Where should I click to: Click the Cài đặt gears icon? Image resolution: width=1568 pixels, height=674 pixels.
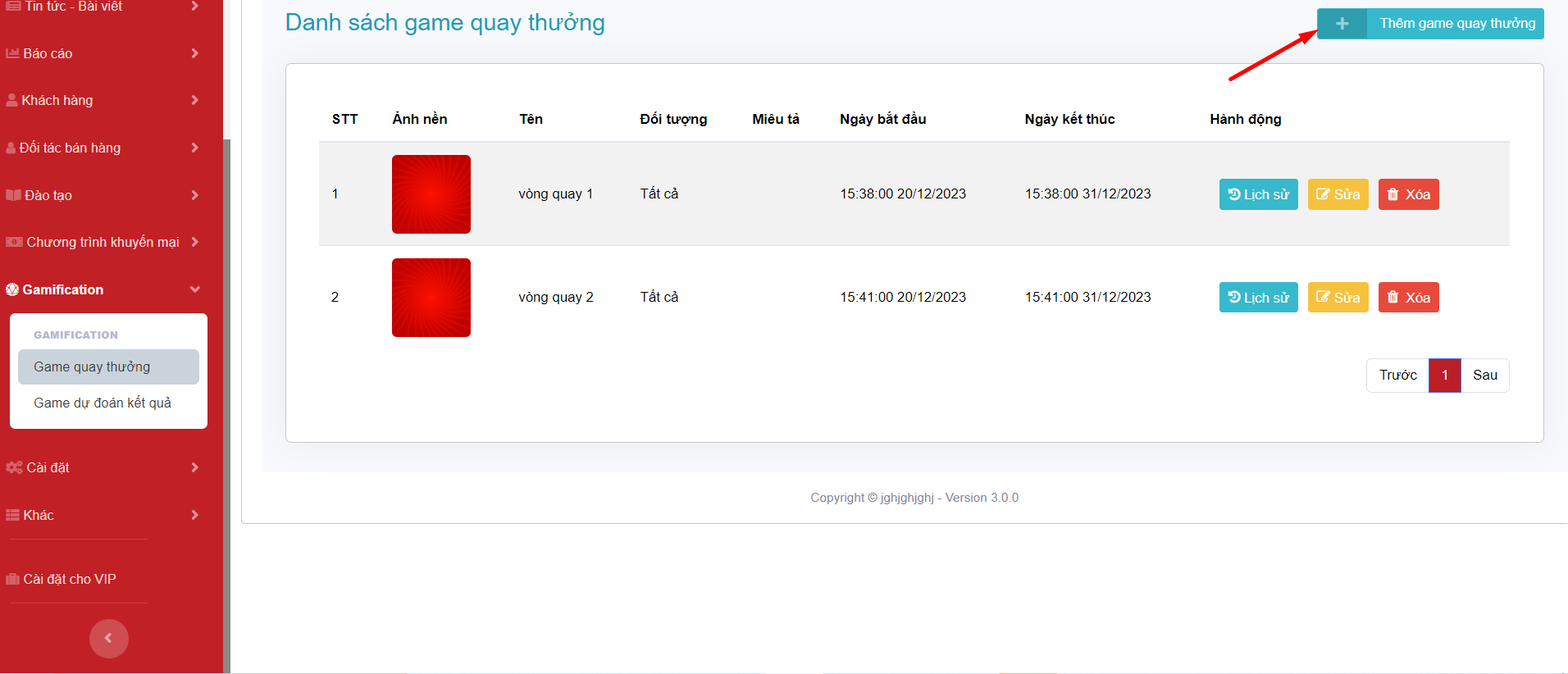[14, 467]
